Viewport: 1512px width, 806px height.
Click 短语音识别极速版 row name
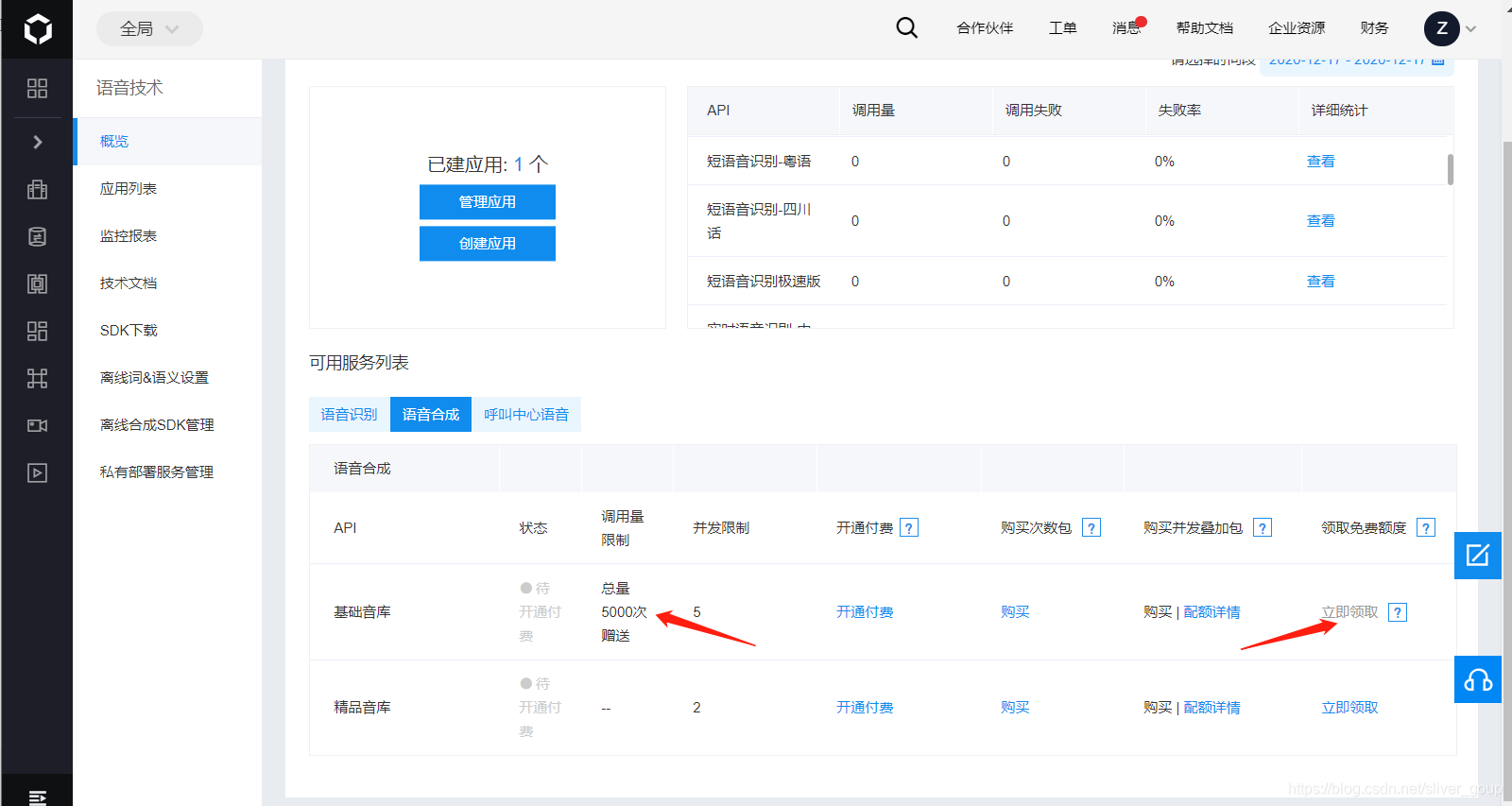coord(764,282)
